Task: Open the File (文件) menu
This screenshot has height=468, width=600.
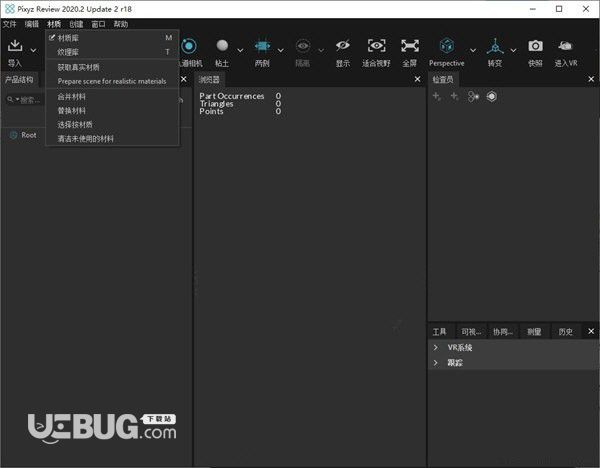Action: pos(10,24)
